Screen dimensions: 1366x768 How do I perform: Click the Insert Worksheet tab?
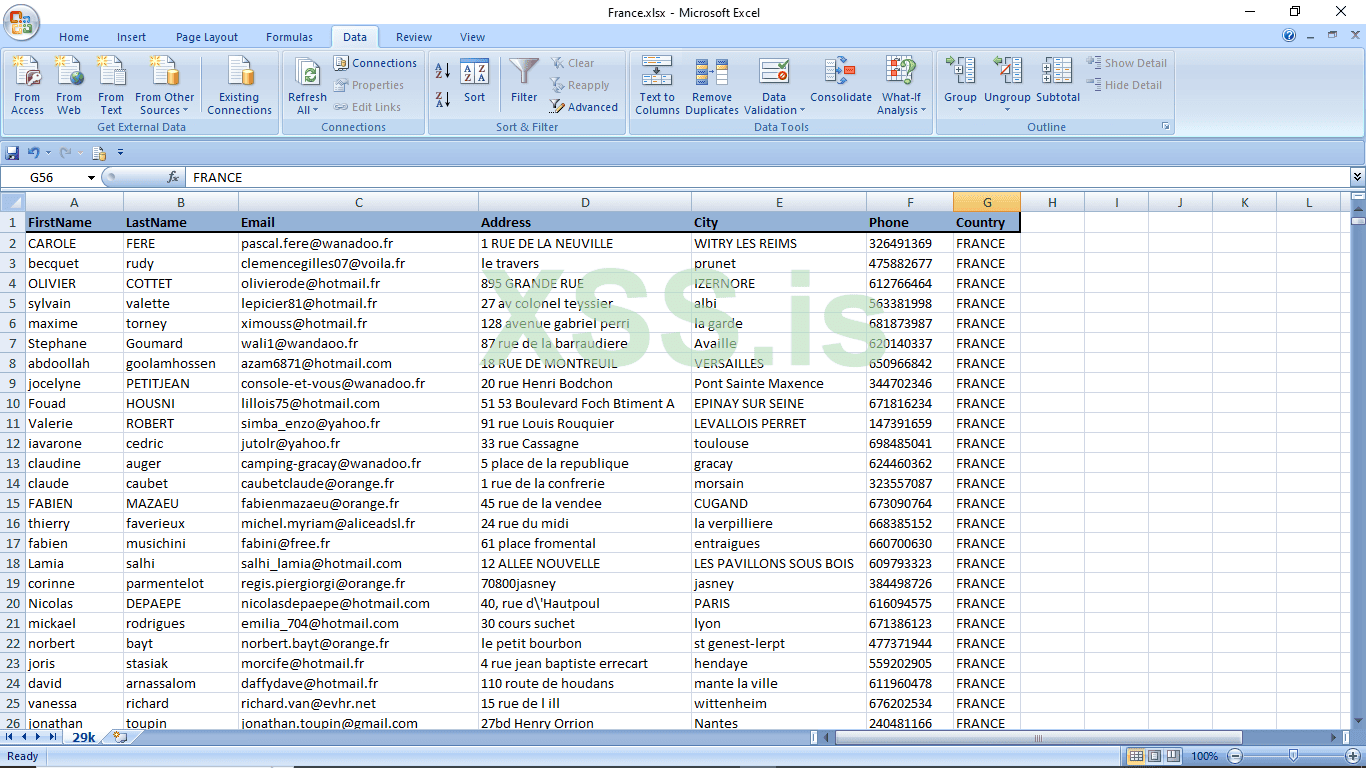[x=120, y=735]
